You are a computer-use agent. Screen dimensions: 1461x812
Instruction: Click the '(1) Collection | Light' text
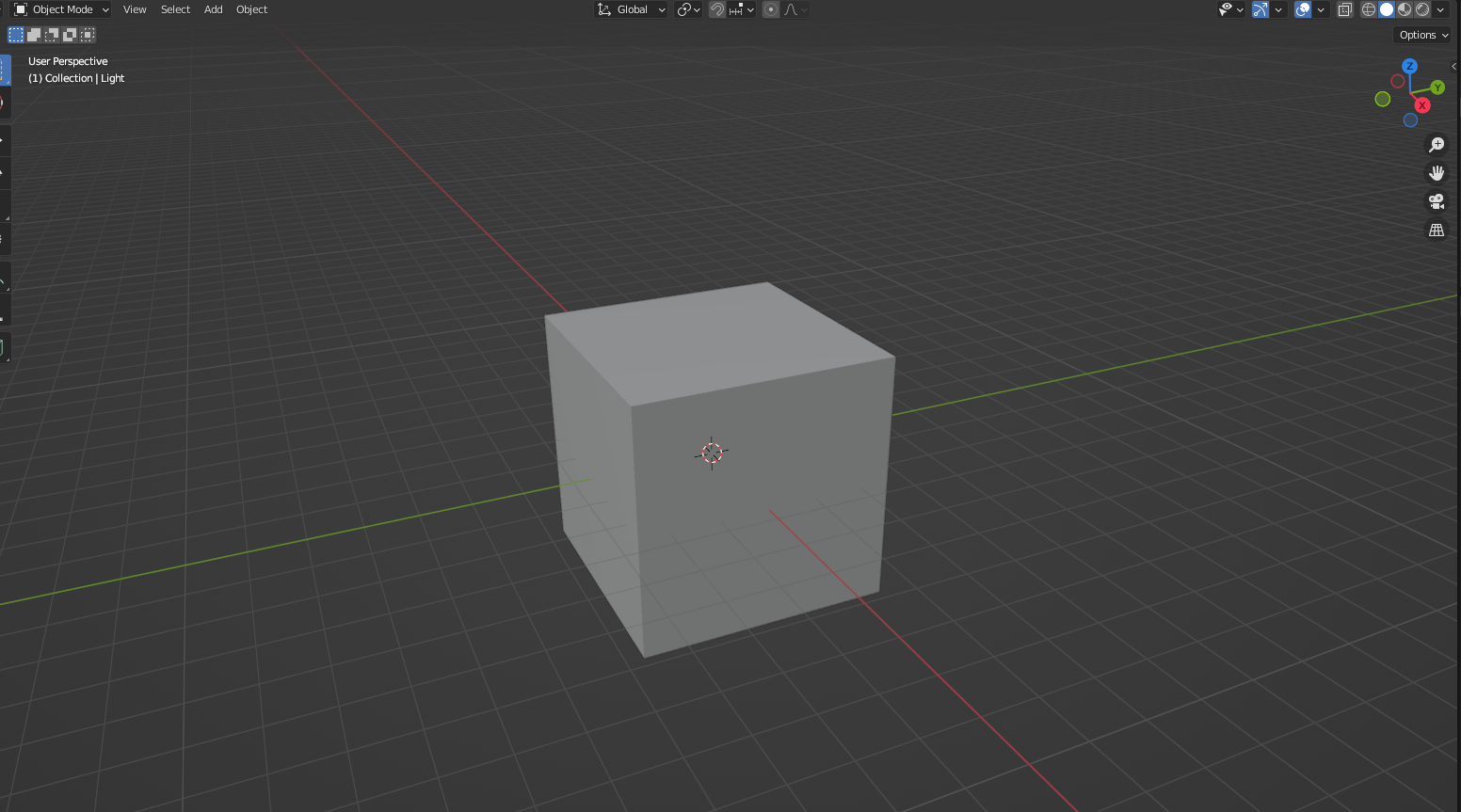[76, 78]
